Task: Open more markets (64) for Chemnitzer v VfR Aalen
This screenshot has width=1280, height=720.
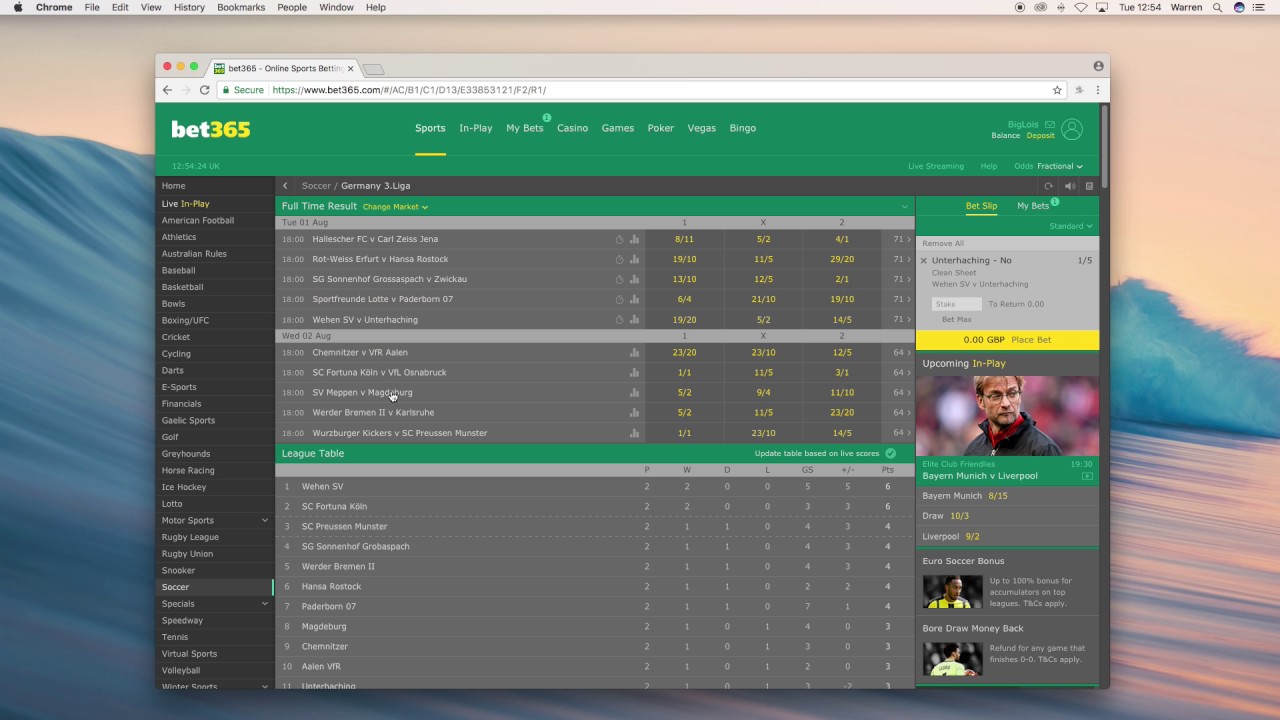Action: click(x=902, y=352)
